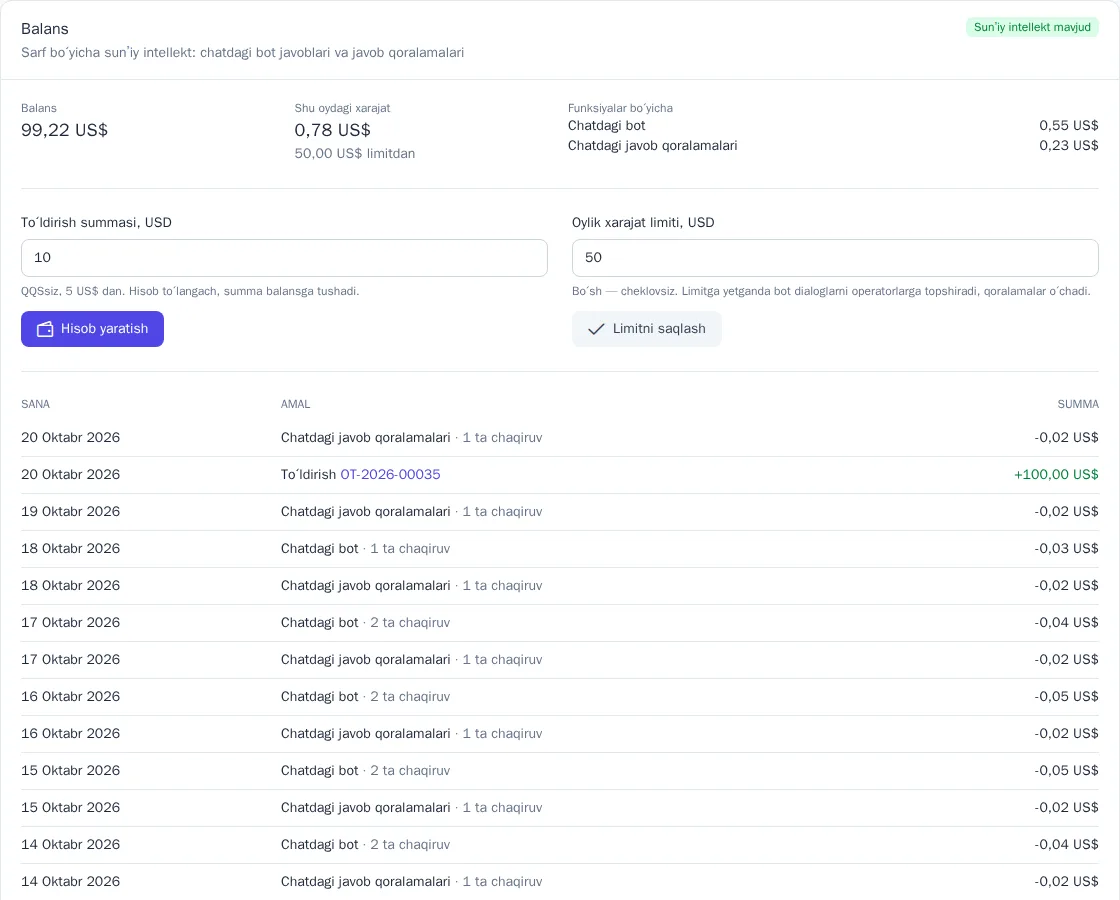Click the Balans page heading
This screenshot has height=900, width=1120.
point(45,29)
